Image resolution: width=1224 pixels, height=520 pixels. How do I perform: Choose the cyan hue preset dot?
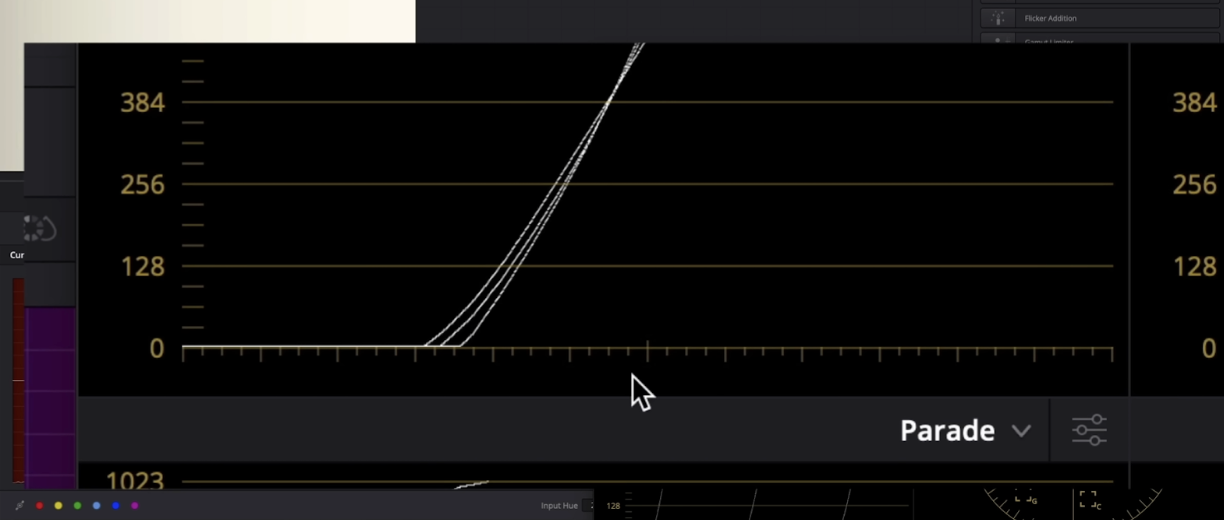(x=97, y=506)
